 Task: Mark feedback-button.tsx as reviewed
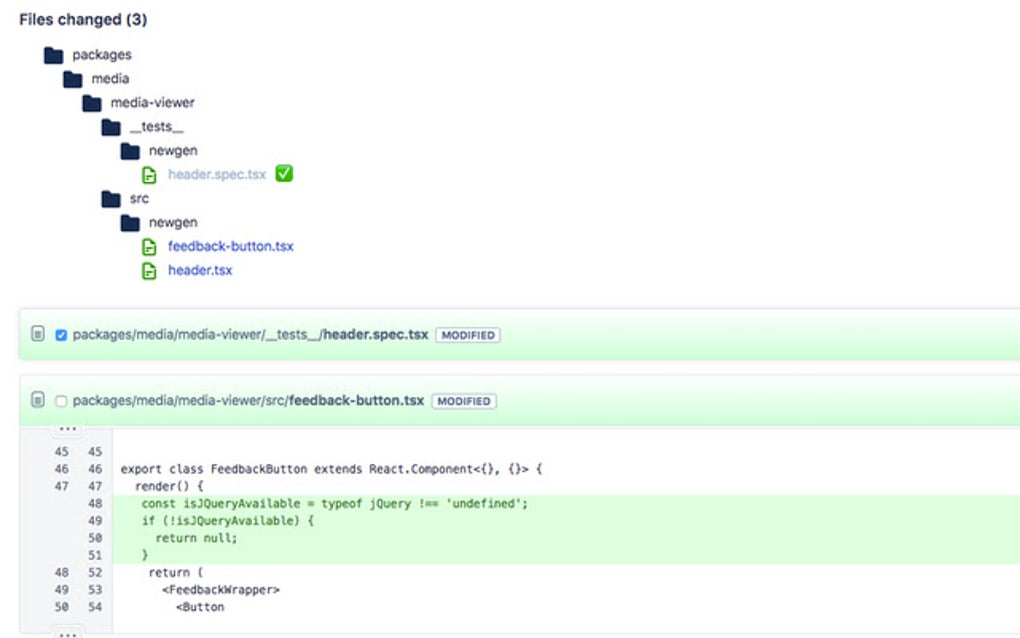[60, 400]
